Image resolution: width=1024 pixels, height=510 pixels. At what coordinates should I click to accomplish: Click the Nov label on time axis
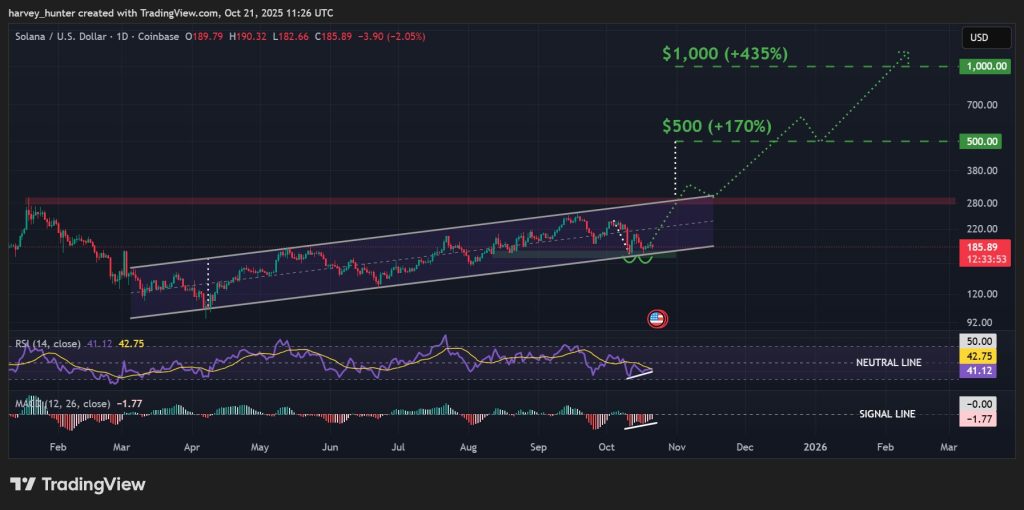tap(677, 446)
